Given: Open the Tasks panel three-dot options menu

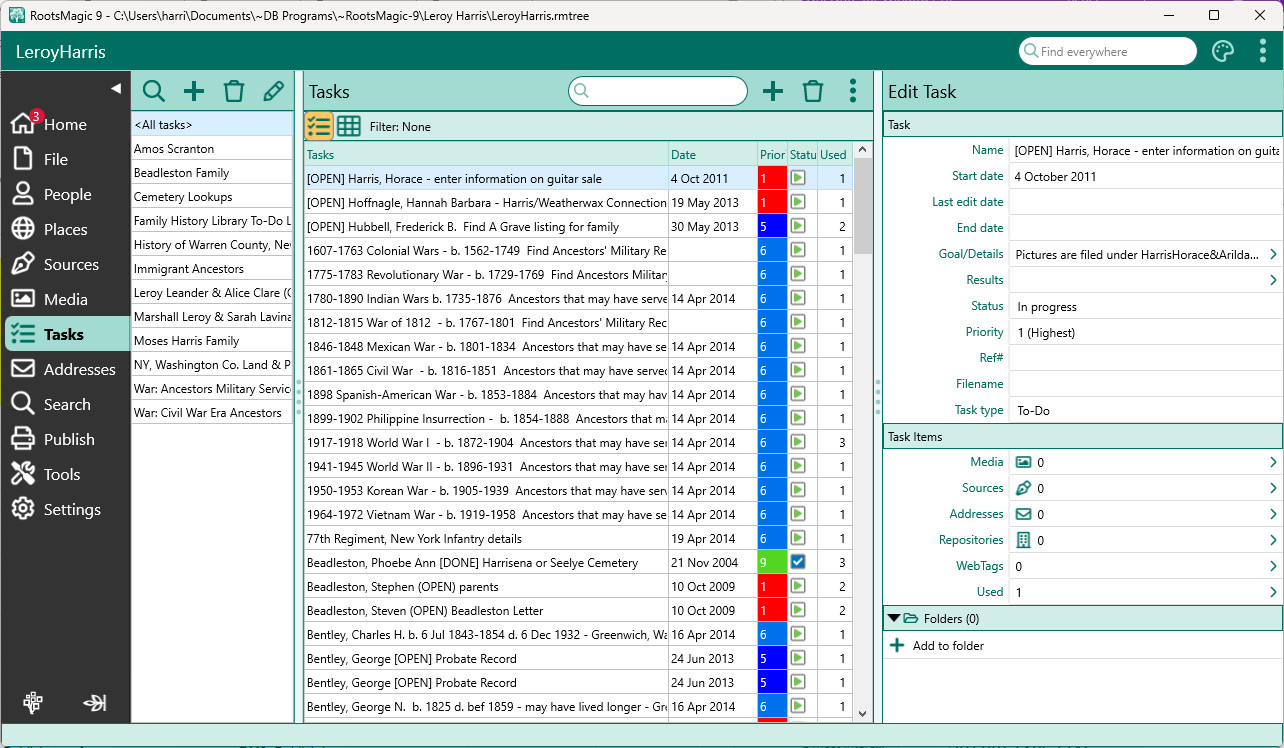Looking at the screenshot, I should pos(852,92).
